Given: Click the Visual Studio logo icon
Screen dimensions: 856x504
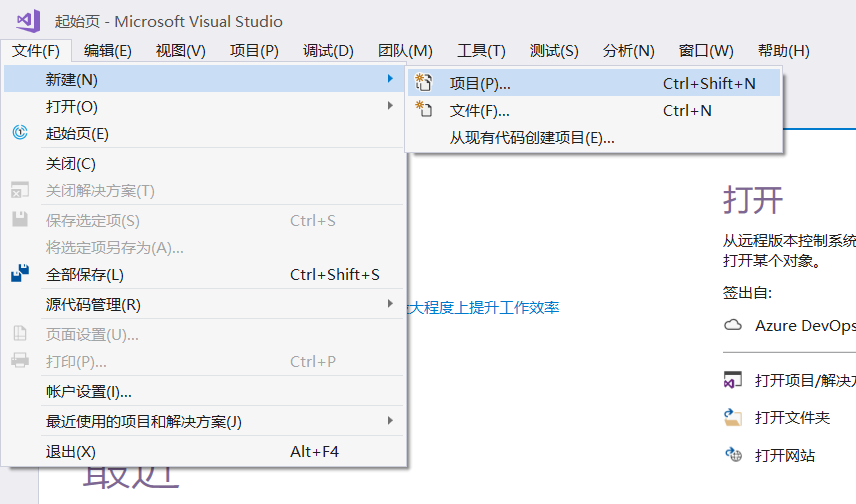Looking at the screenshot, I should click(x=28, y=20).
